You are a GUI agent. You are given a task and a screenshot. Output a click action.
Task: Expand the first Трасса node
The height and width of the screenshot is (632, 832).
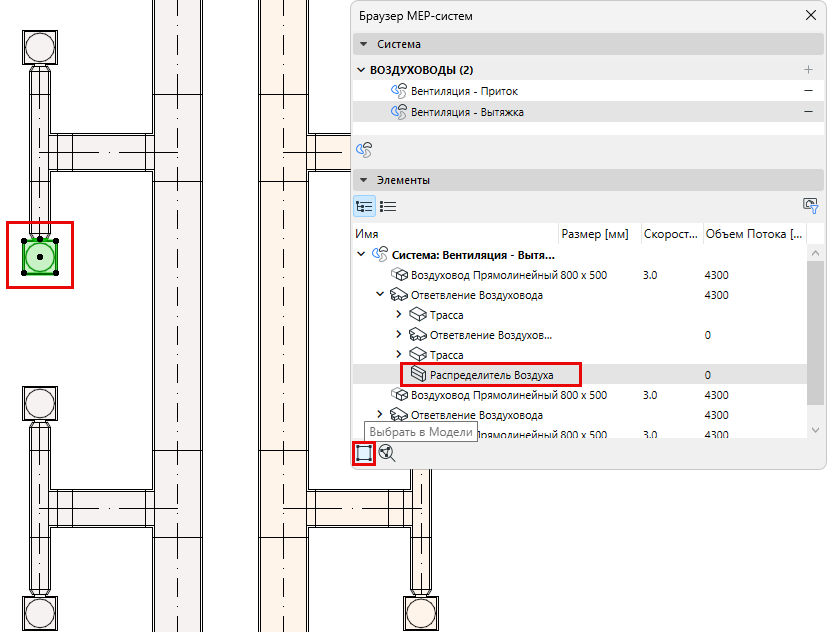coord(399,314)
